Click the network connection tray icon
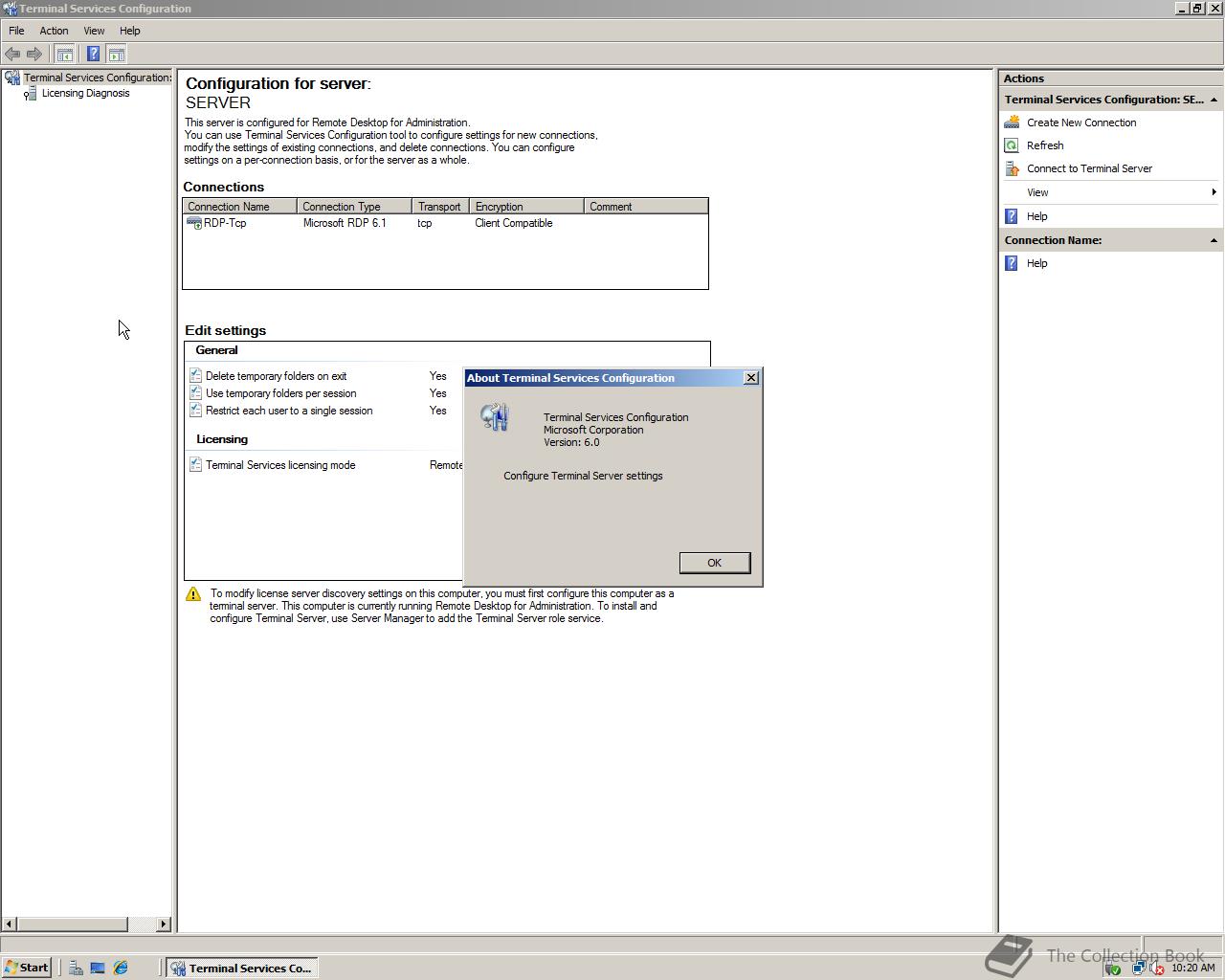Screen dimensions: 1225x980 [x=1137, y=968]
